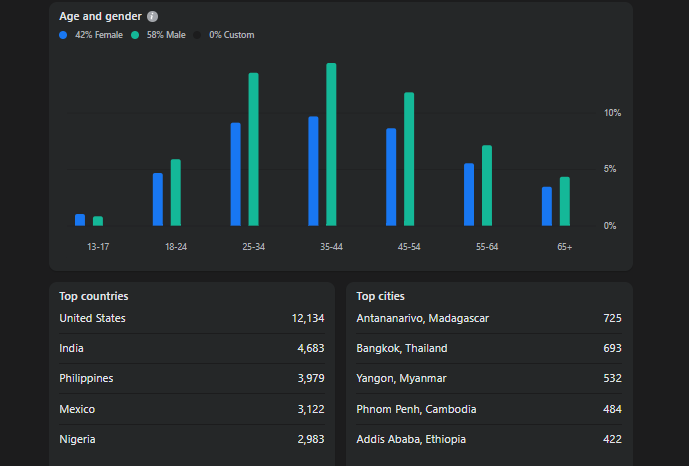Click the blue female bar for 13-17
Viewport: 689px width, 466px height.
(80, 220)
